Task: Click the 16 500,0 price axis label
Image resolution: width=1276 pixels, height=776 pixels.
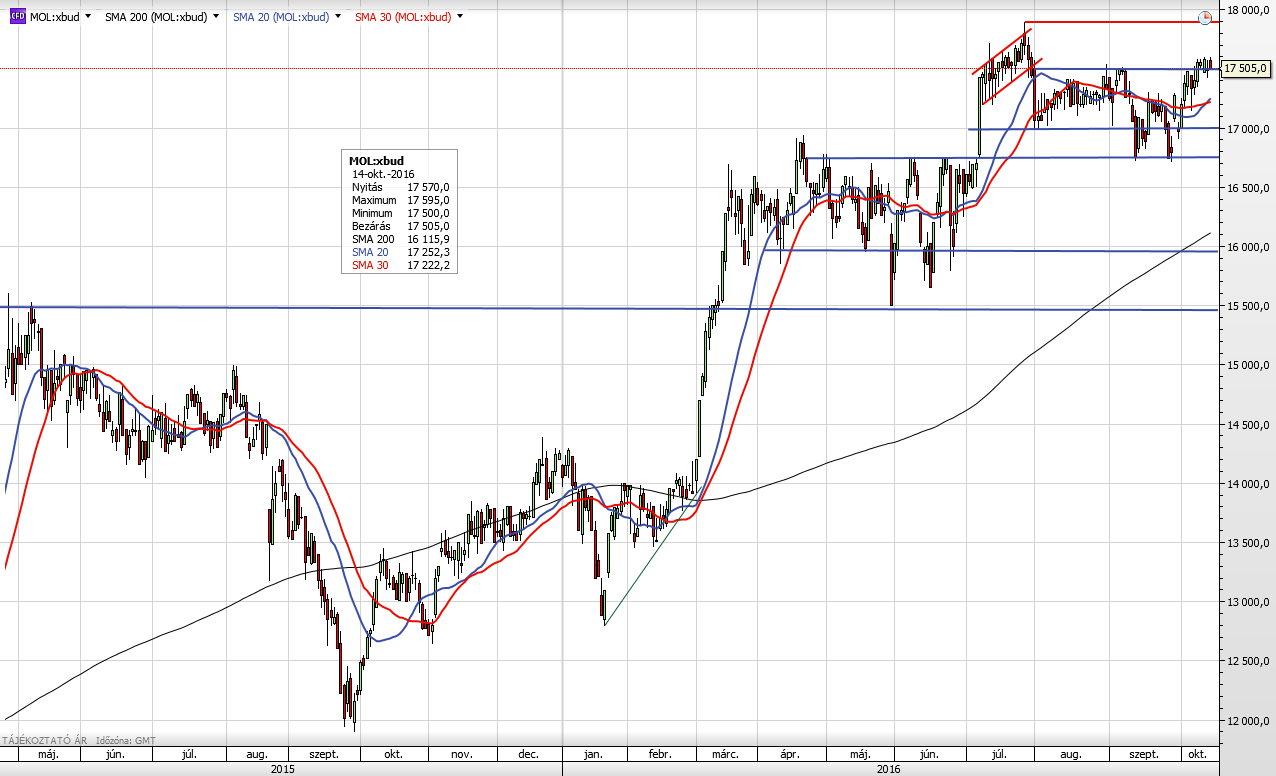Action: pyautogui.click(x=1248, y=188)
